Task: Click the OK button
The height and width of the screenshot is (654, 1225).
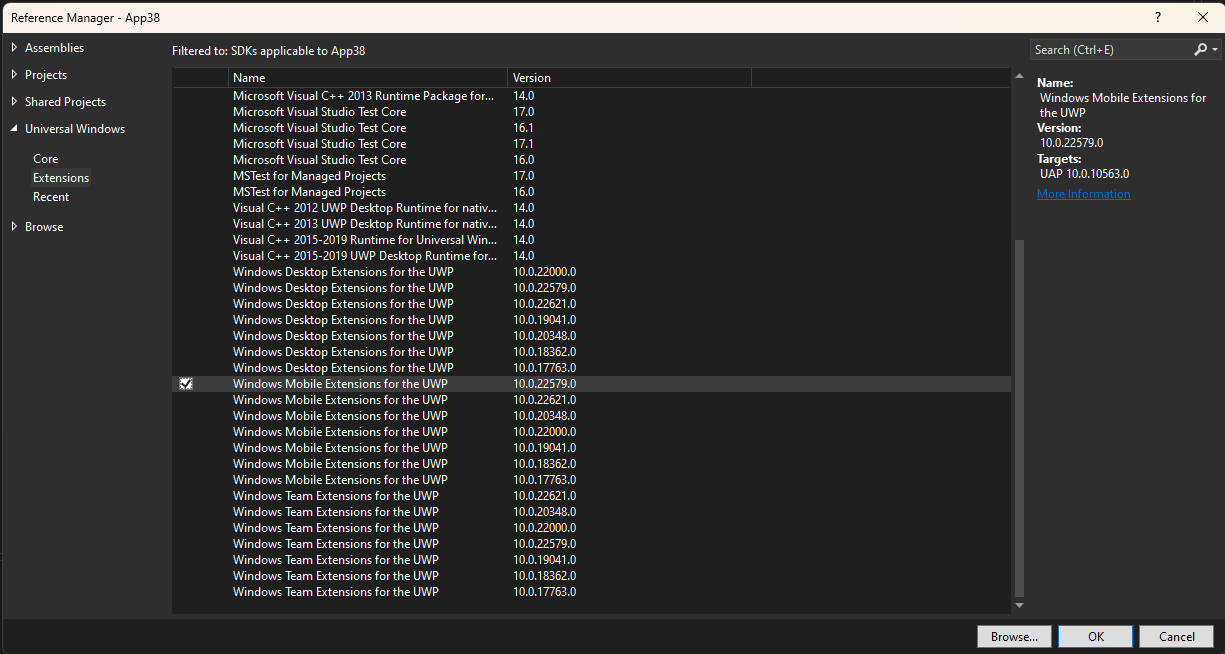Action: [1095, 636]
